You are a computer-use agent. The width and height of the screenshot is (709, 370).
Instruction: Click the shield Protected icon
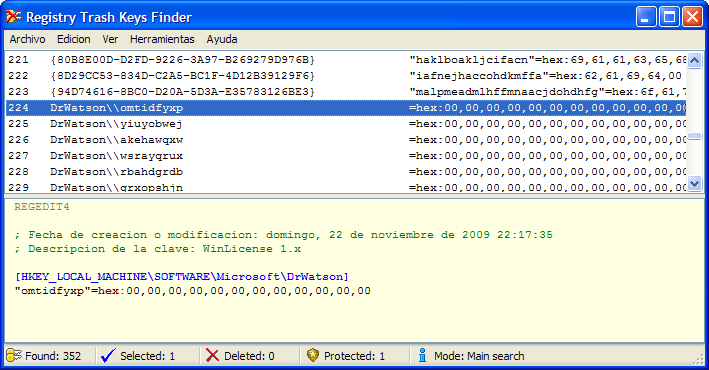[x=312, y=356]
